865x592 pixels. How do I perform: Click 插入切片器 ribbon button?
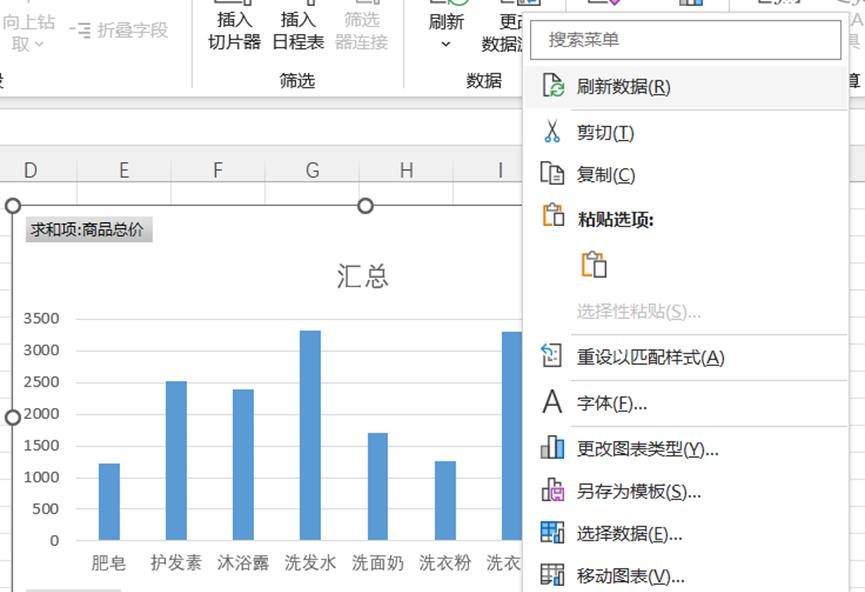click(x=234, y=26)
